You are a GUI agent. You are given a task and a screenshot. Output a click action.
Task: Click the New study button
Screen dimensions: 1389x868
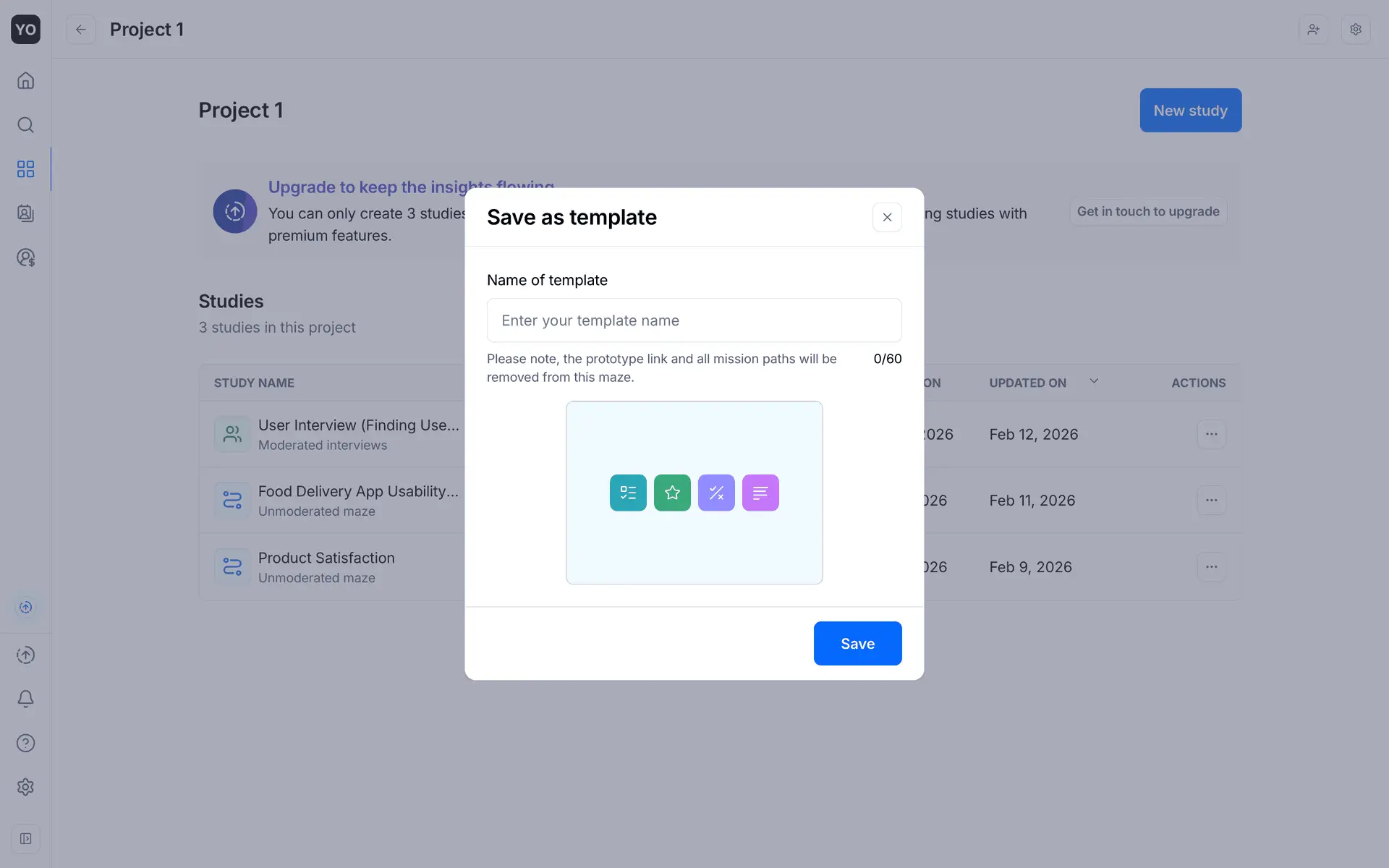point(1190,111)
